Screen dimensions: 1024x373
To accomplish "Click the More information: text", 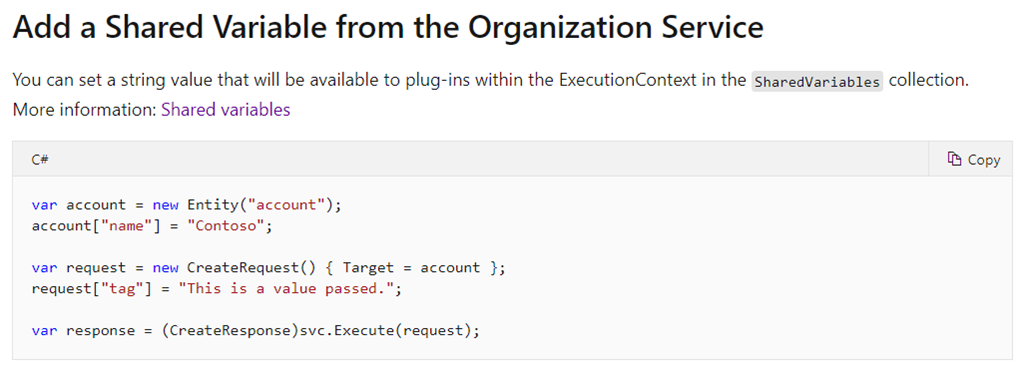I will (84, 110).
